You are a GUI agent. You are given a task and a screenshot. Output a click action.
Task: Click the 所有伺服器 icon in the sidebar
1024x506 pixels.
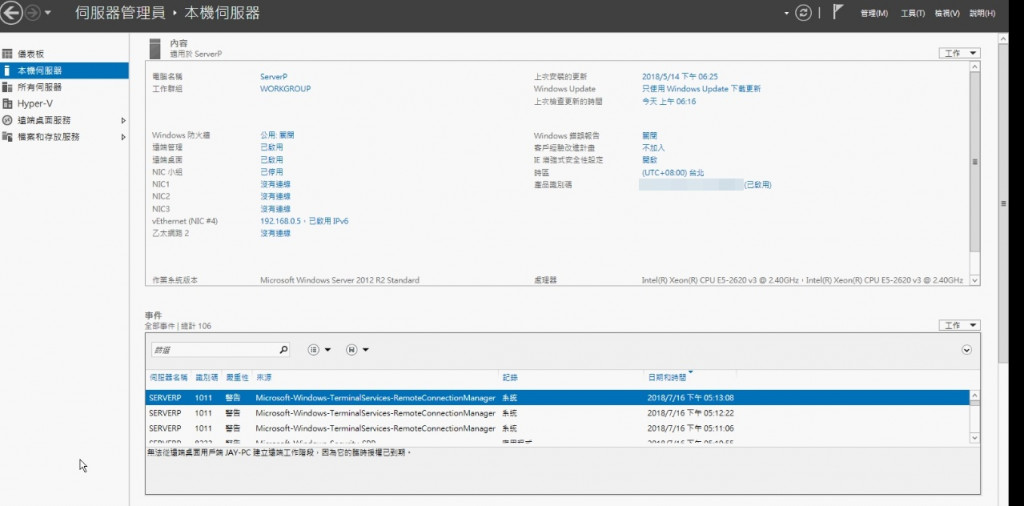(7, 87)
